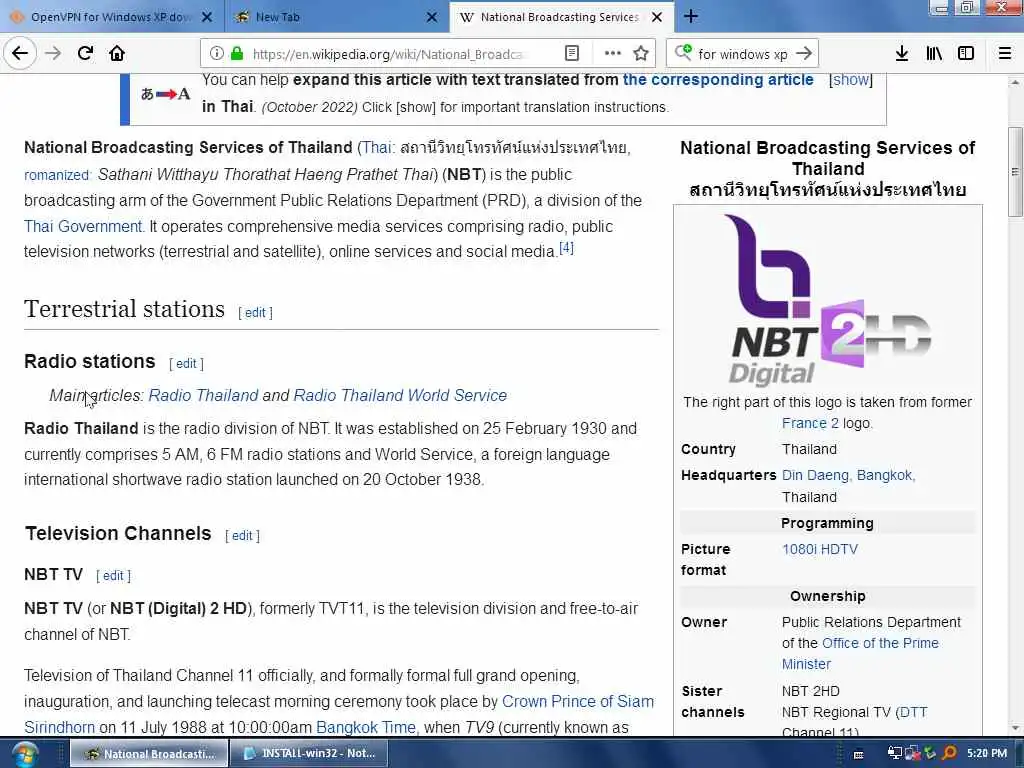
Task: Open page actions three-dots menu
Action: point(613,53)
